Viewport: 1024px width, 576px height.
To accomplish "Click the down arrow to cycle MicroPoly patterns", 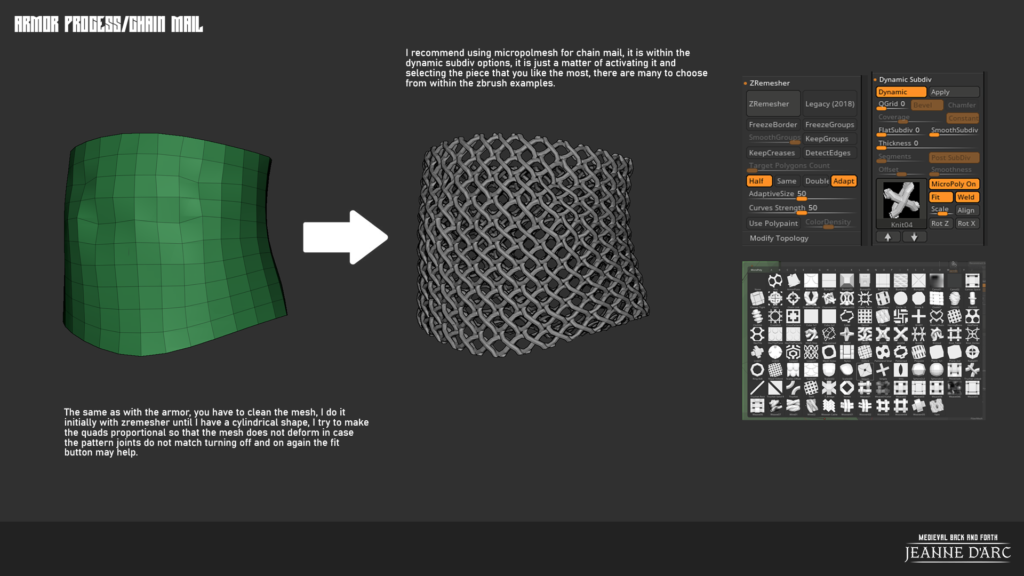I will click(x=914, y=237).
